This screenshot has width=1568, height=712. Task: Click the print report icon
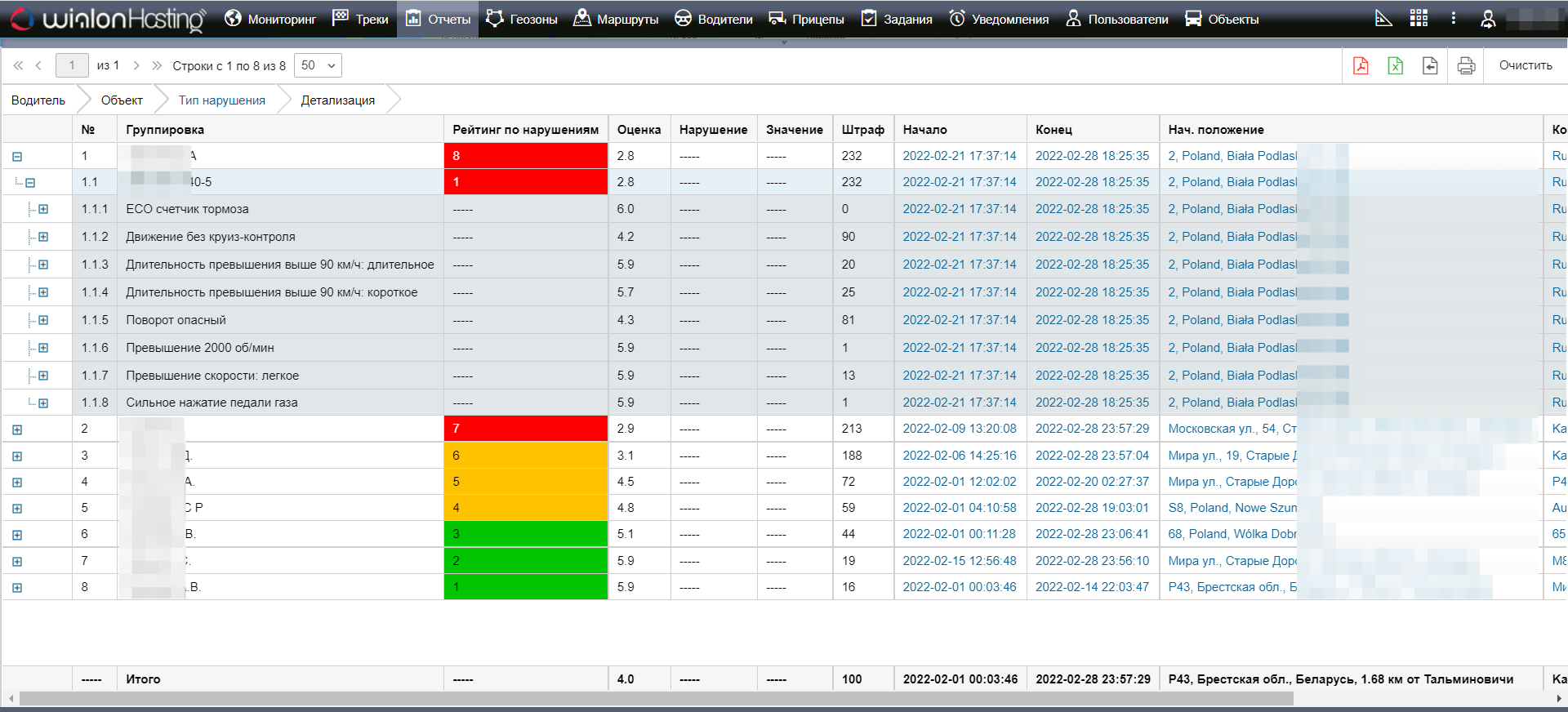coord(1466,66)
